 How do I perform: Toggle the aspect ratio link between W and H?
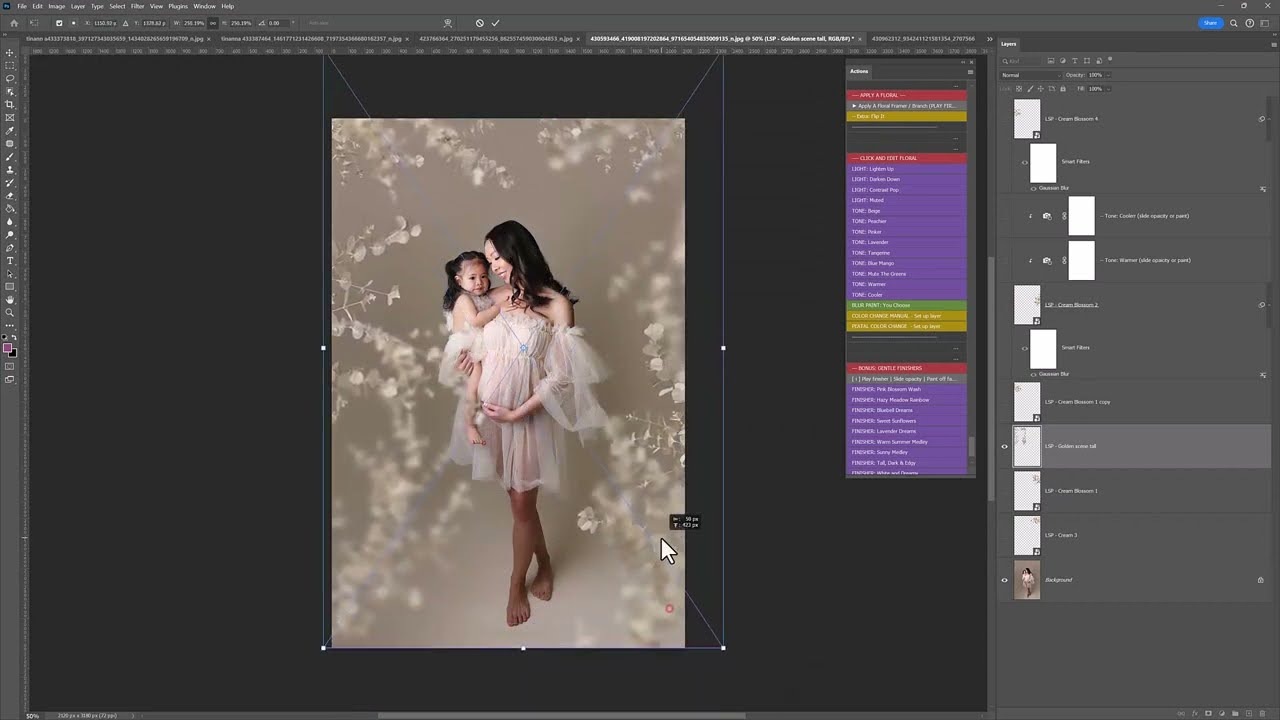212,23
